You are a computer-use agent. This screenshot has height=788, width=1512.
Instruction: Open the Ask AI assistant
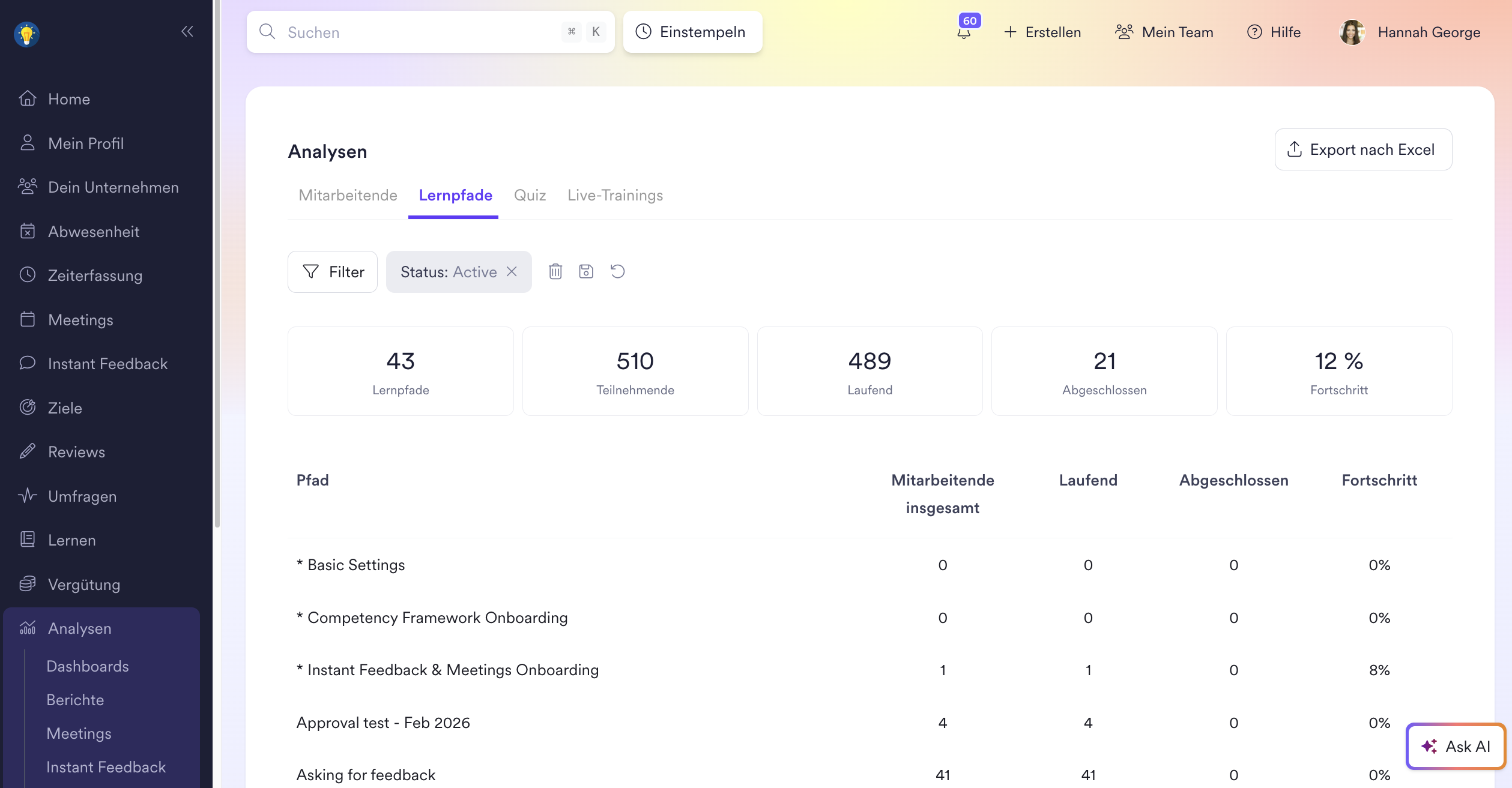click(x=1456, y=747)
